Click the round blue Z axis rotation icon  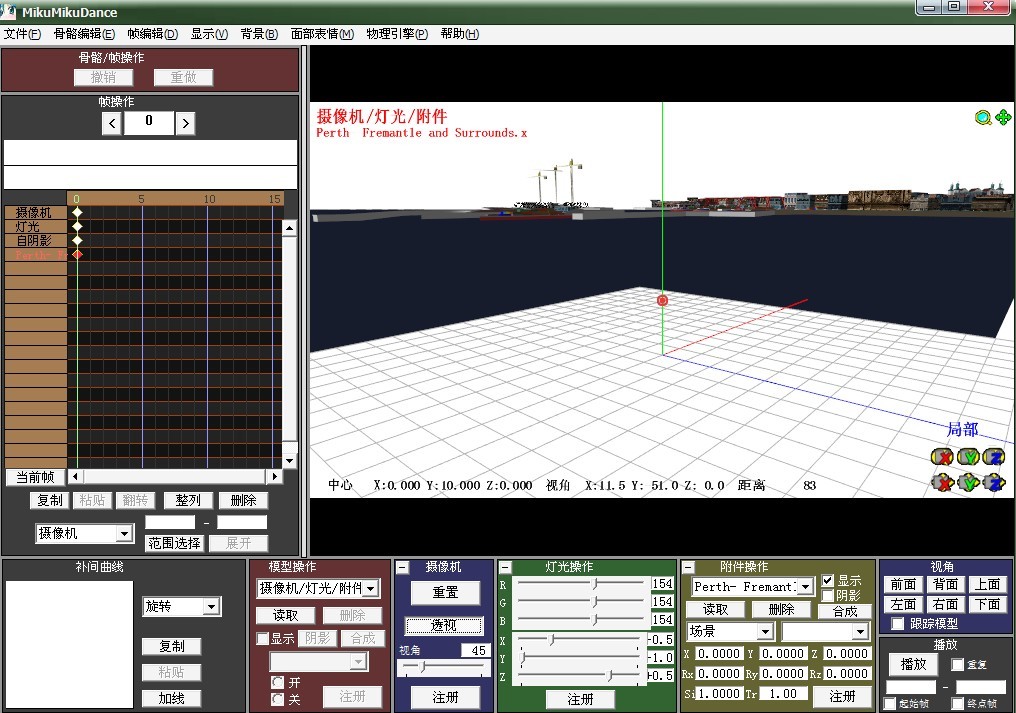pos(993,457)
